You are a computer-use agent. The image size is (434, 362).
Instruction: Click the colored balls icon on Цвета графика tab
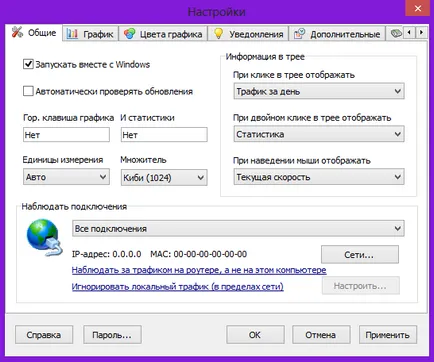(x=129, y=34)
